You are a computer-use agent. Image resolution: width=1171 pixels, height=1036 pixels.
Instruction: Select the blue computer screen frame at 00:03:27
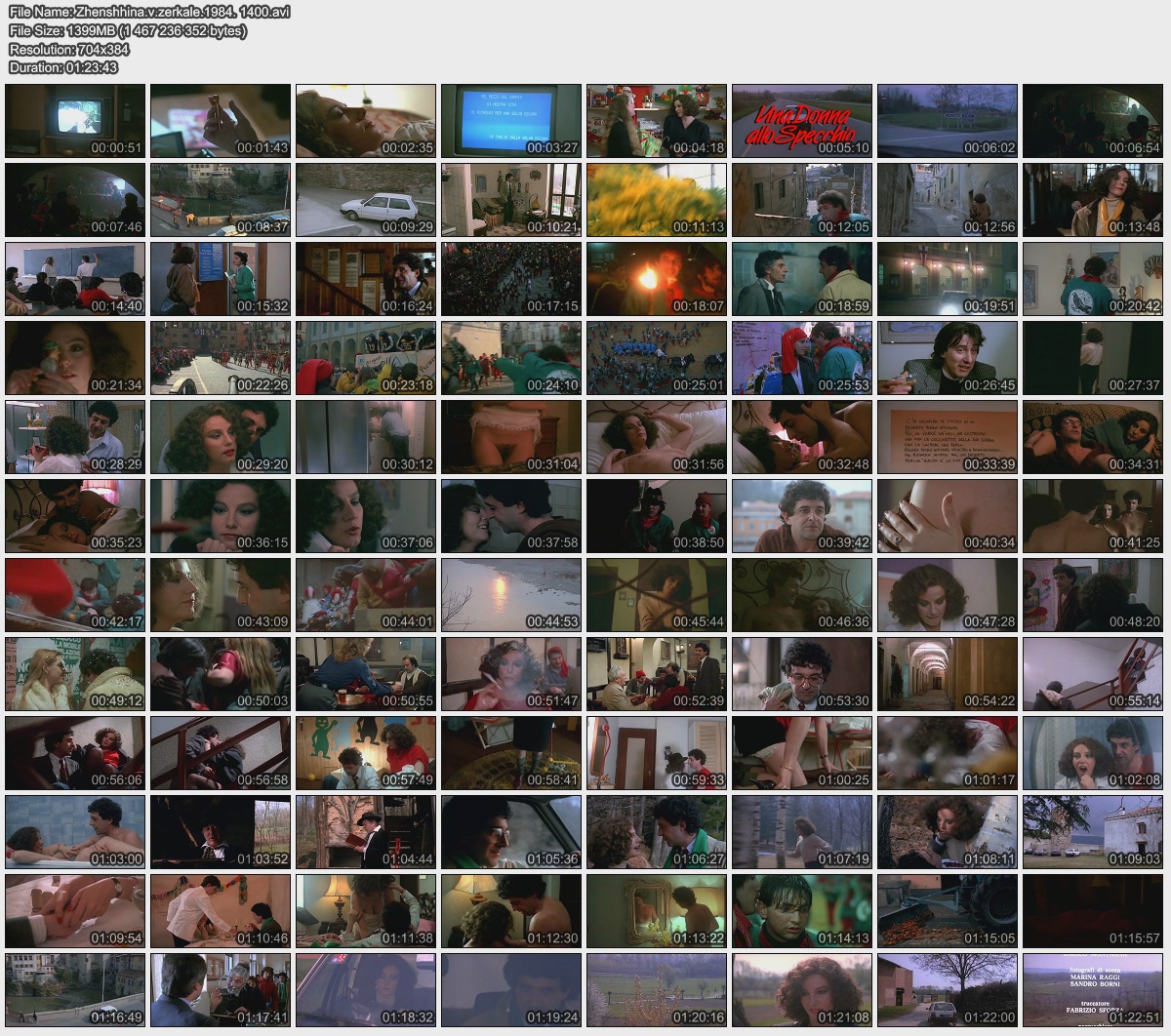(x=511, y=121)
